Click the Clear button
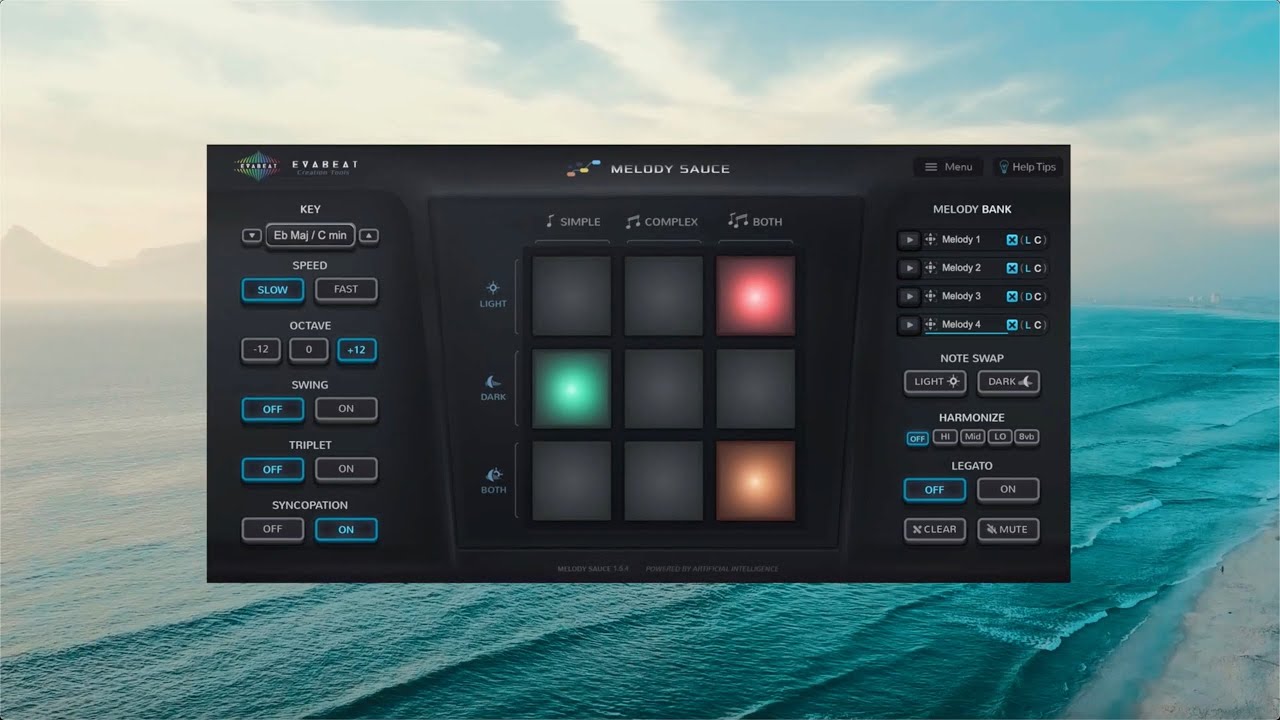This screenshot has width=1280, height=720. (934, 530)
